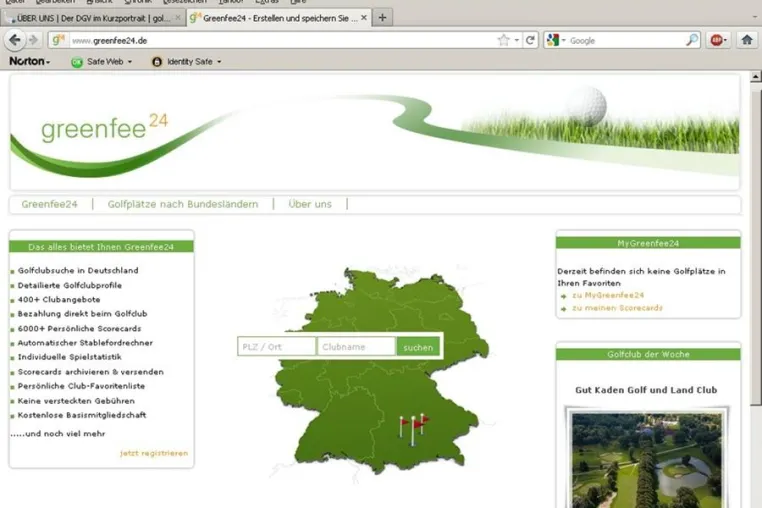Screen dimensions: 762x508
Task: Click the browser forward arrow
Action: (34, 40)
